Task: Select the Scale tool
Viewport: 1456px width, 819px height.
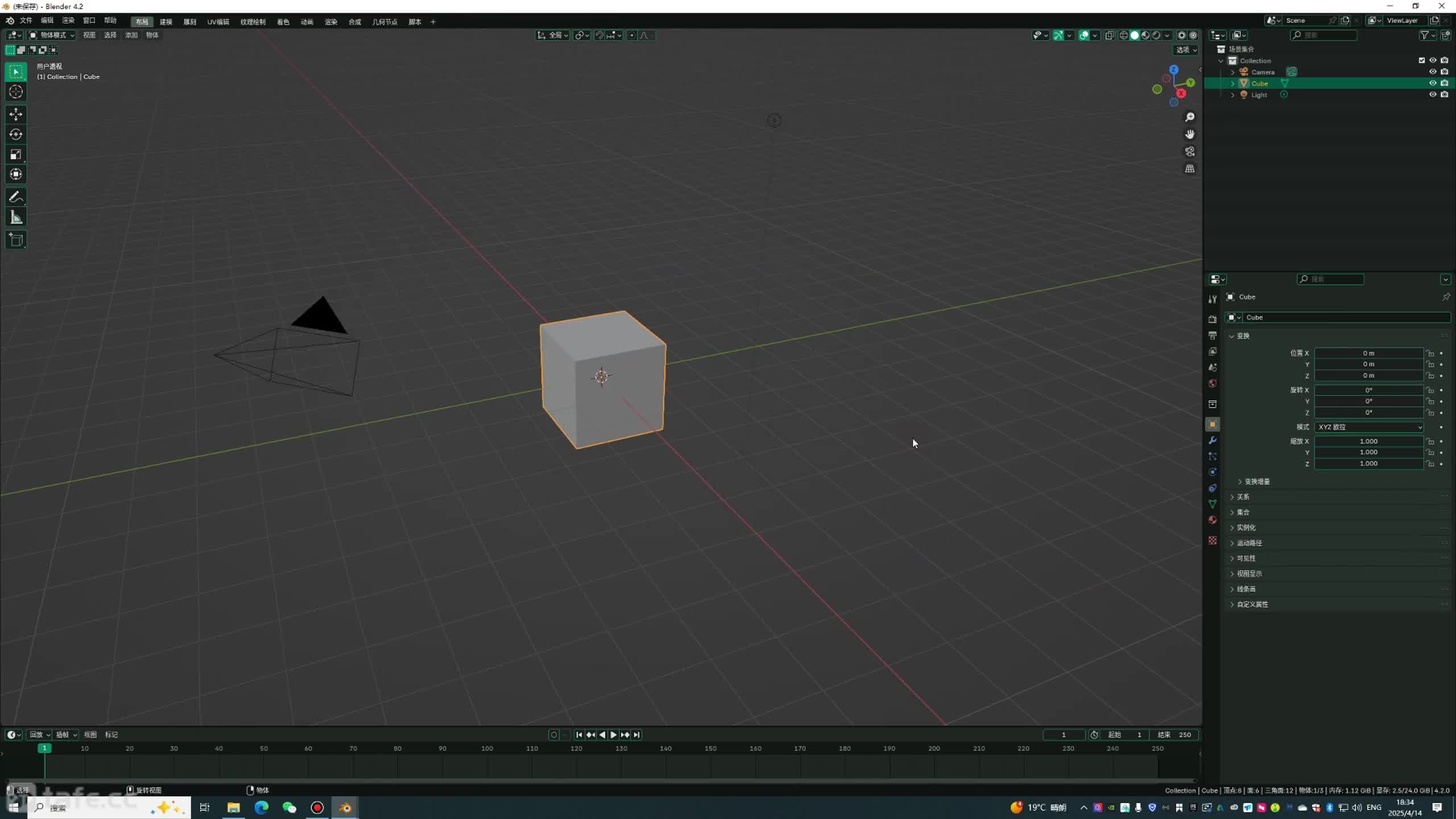Action: pos(16,154)
